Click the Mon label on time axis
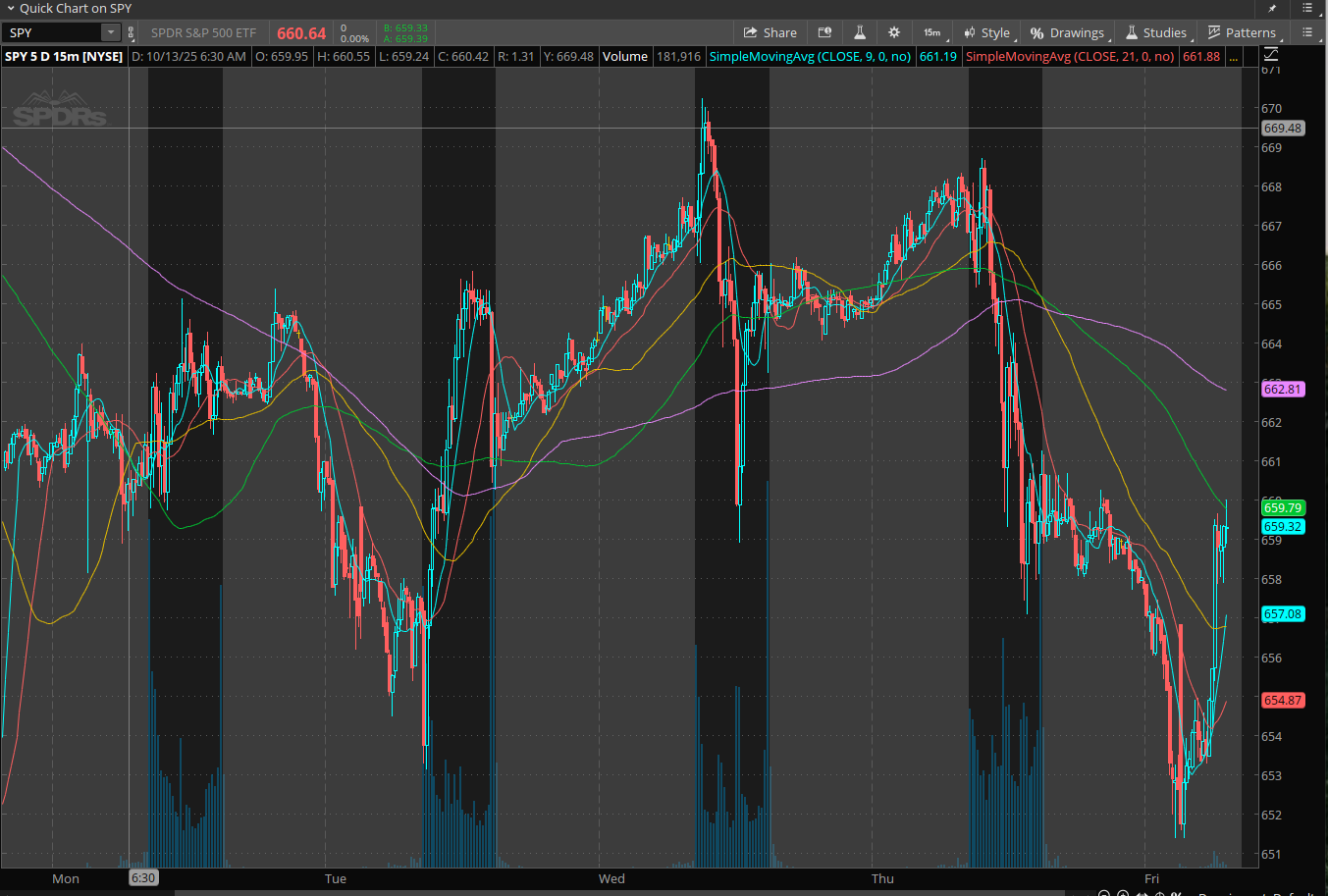Image resolution: width=1328 pixels, height=896 pixels. coord(66,878)
